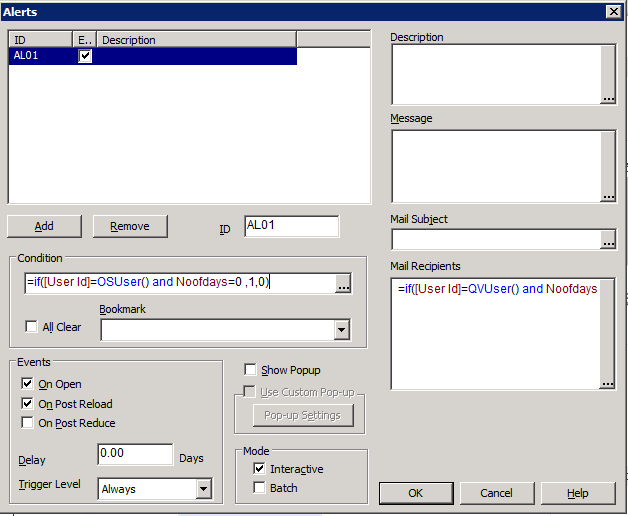Open ellipsis editor for Mail Subject
This screenshot has height=516, width=628.
(608, 240)
